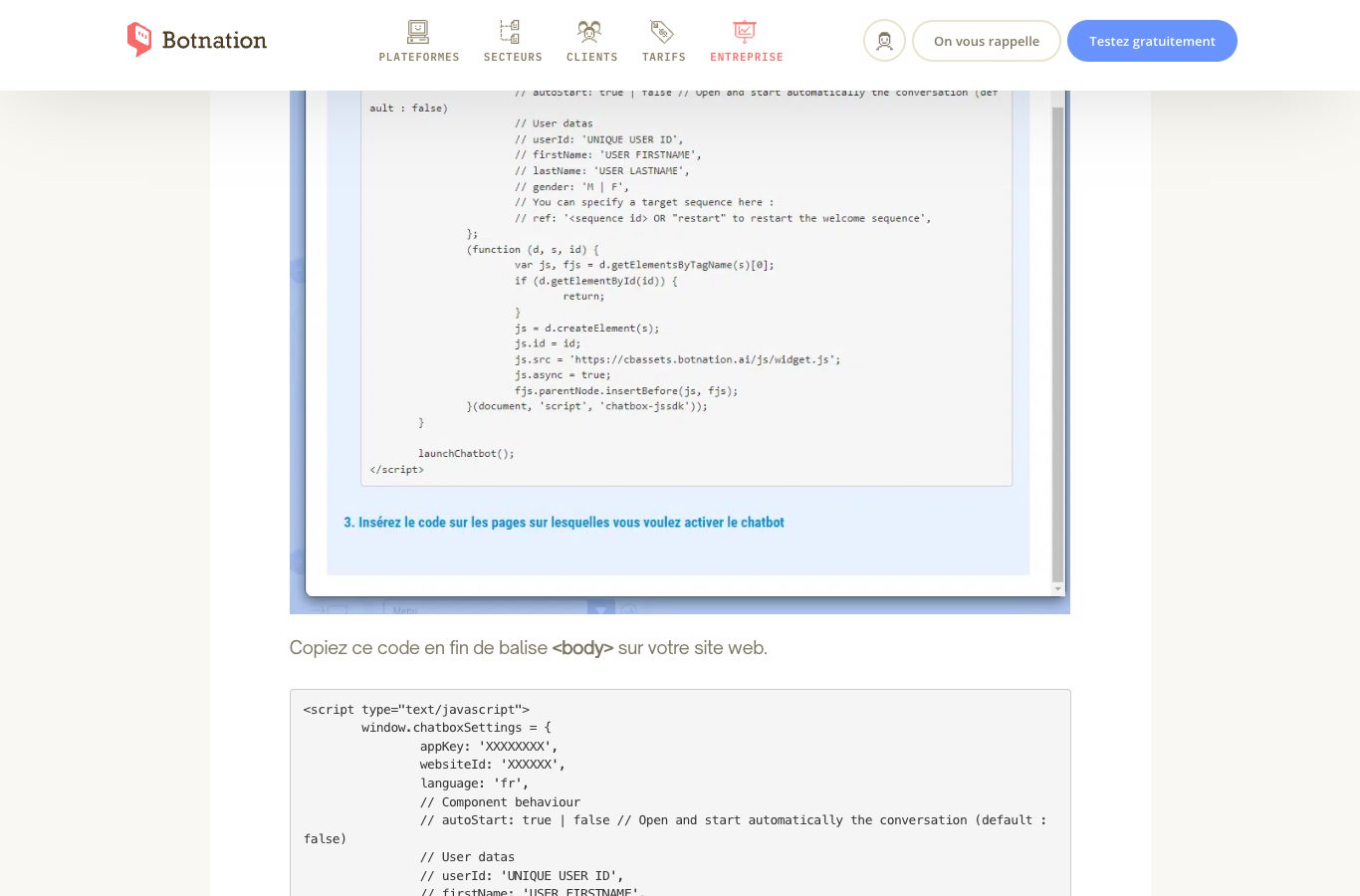Click "// gender: 'M | F'," line in screenshot

coord(571,186)
